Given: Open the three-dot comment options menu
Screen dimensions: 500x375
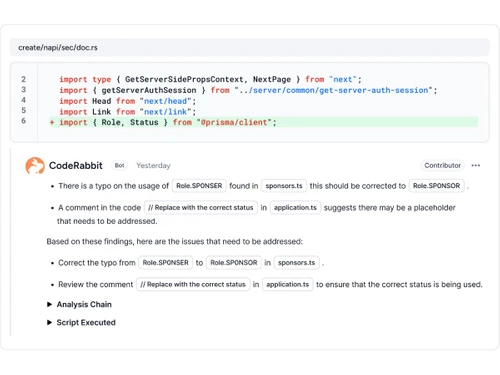Looking at the screenshot, I should pos(476,165).
